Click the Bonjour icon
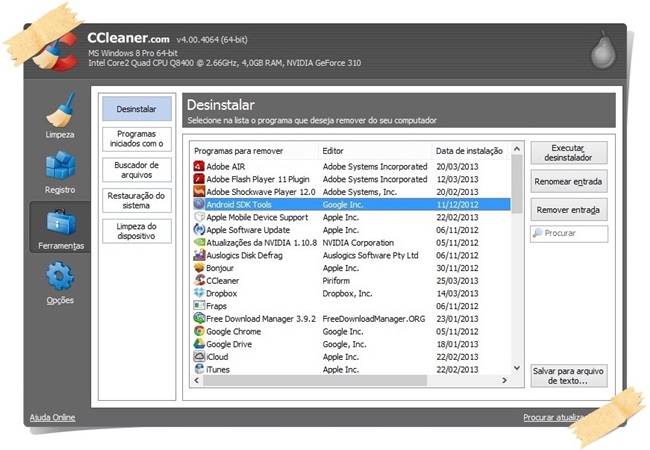The image size is (650, 450). (x=199, y=268)
